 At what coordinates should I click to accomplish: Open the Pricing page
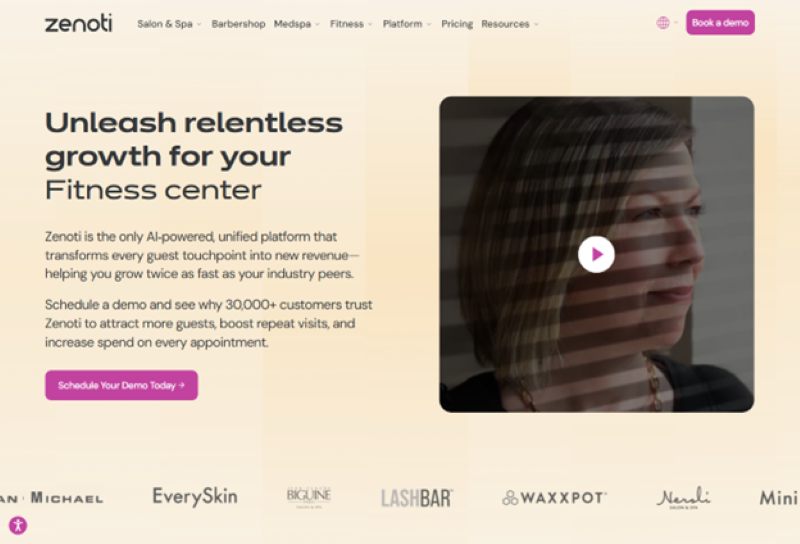click(457, 24)
